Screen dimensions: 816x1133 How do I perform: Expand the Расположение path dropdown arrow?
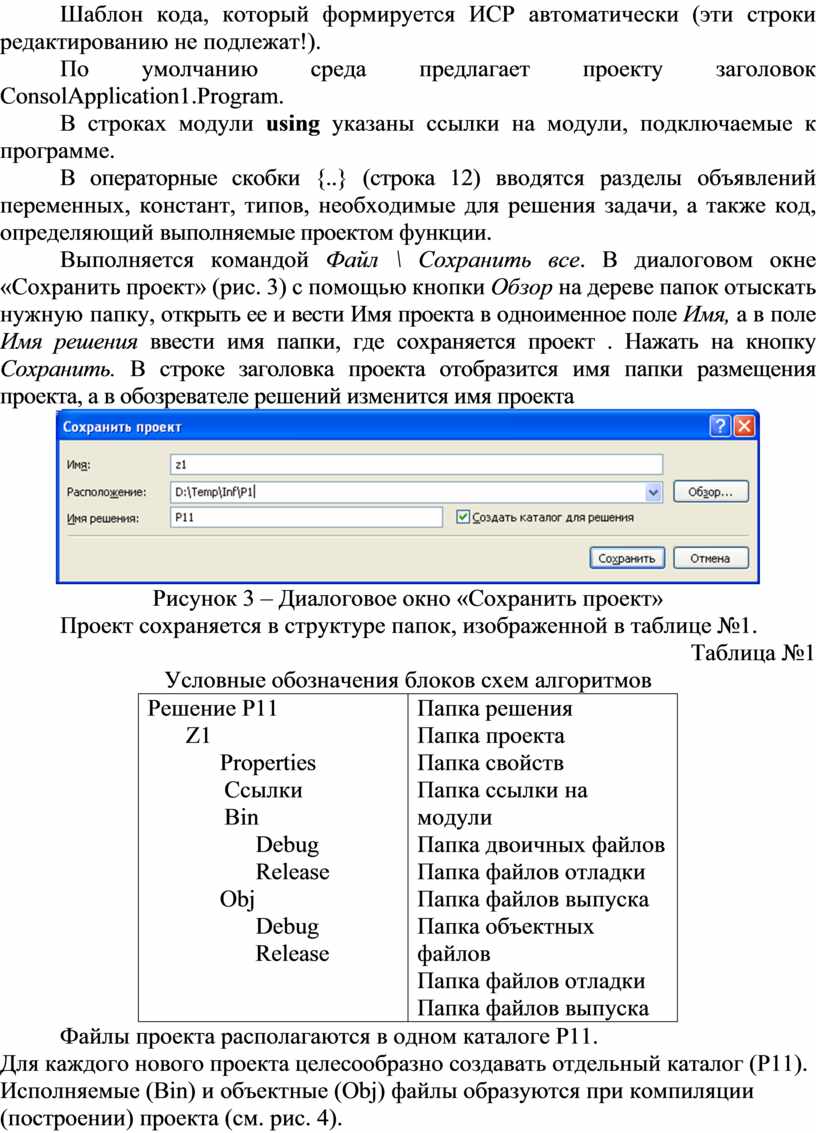(x=653, y=493)
